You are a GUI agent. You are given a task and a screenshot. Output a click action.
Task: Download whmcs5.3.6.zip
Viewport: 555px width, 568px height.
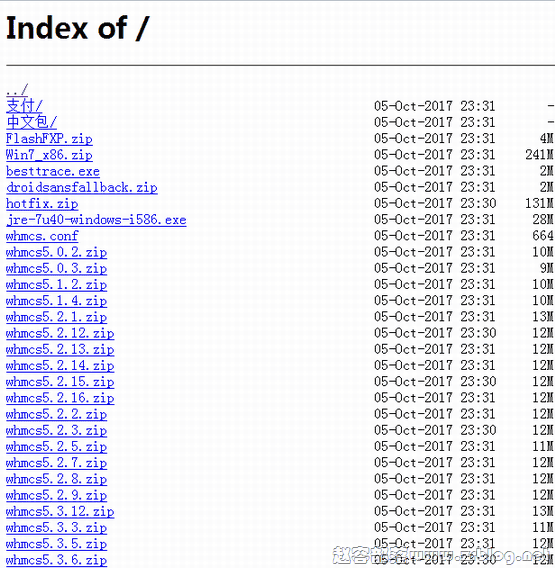[57, 560]
